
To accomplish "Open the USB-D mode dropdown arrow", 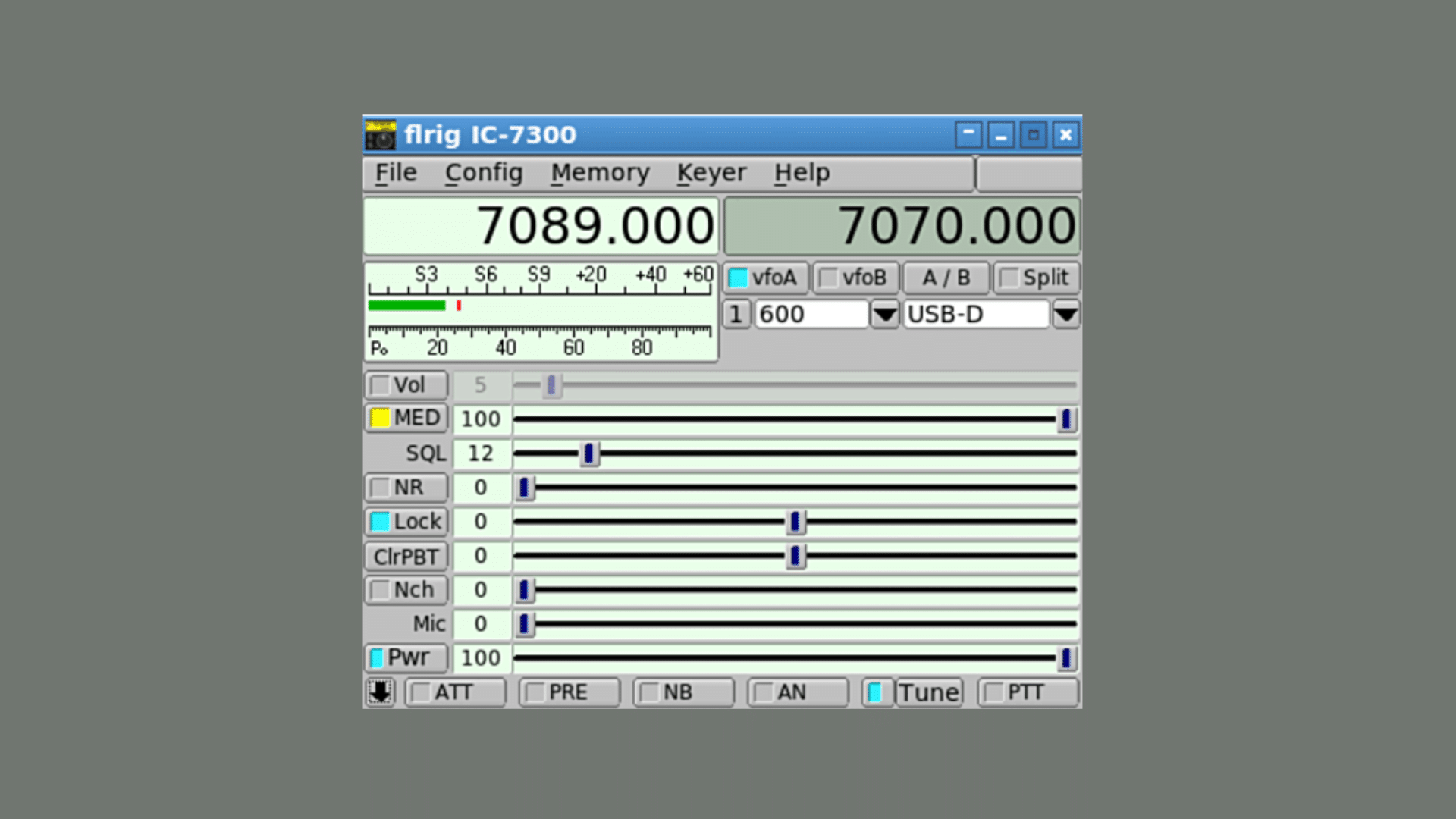I will click(1065, 314).
